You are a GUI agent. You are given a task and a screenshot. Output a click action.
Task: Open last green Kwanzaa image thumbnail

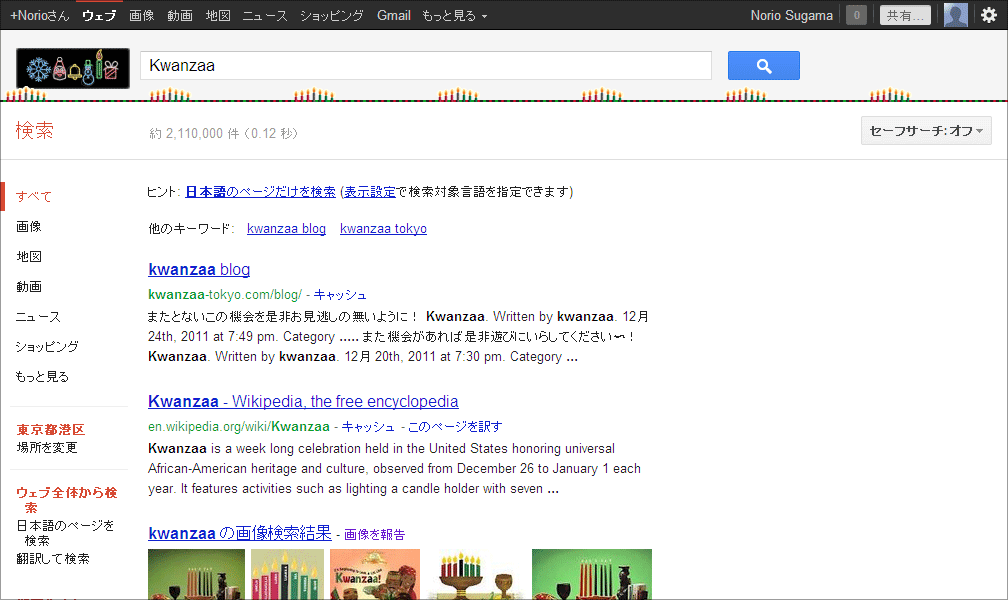(591, 574)
